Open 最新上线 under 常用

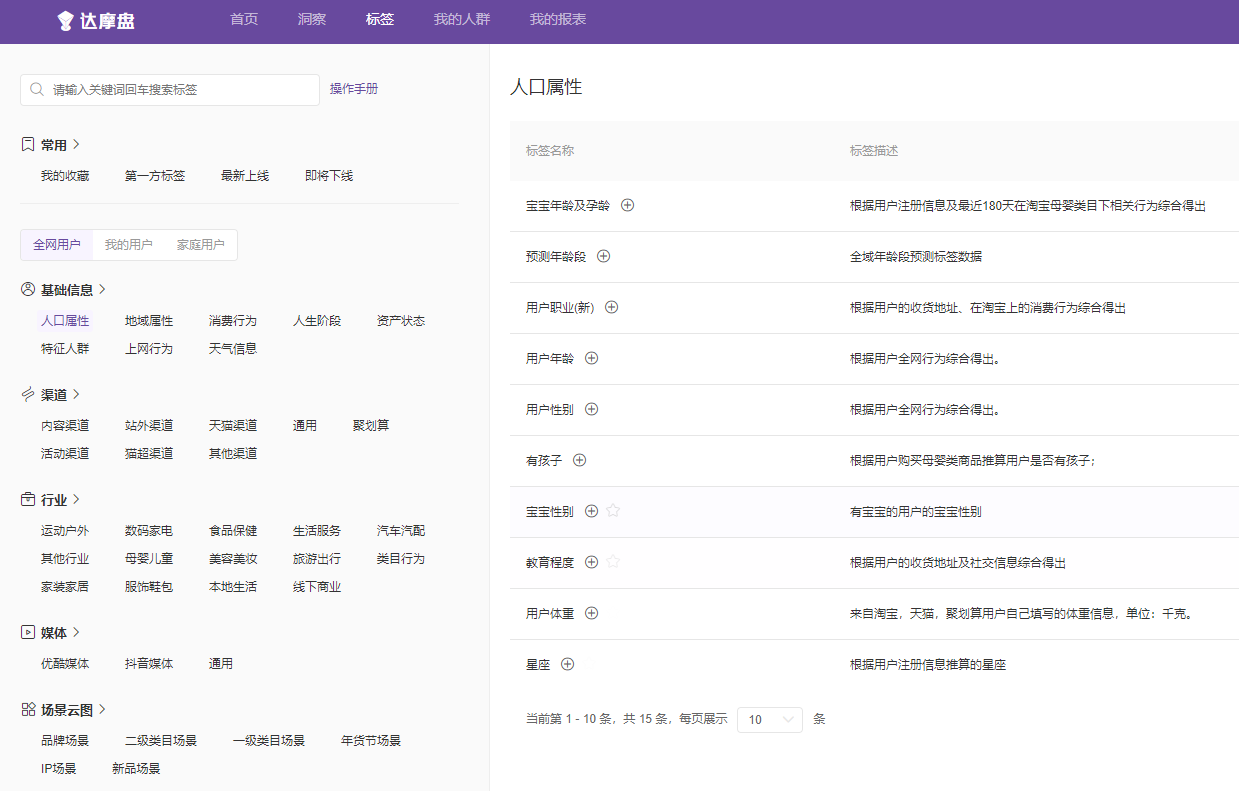click(x=245, y=176)
